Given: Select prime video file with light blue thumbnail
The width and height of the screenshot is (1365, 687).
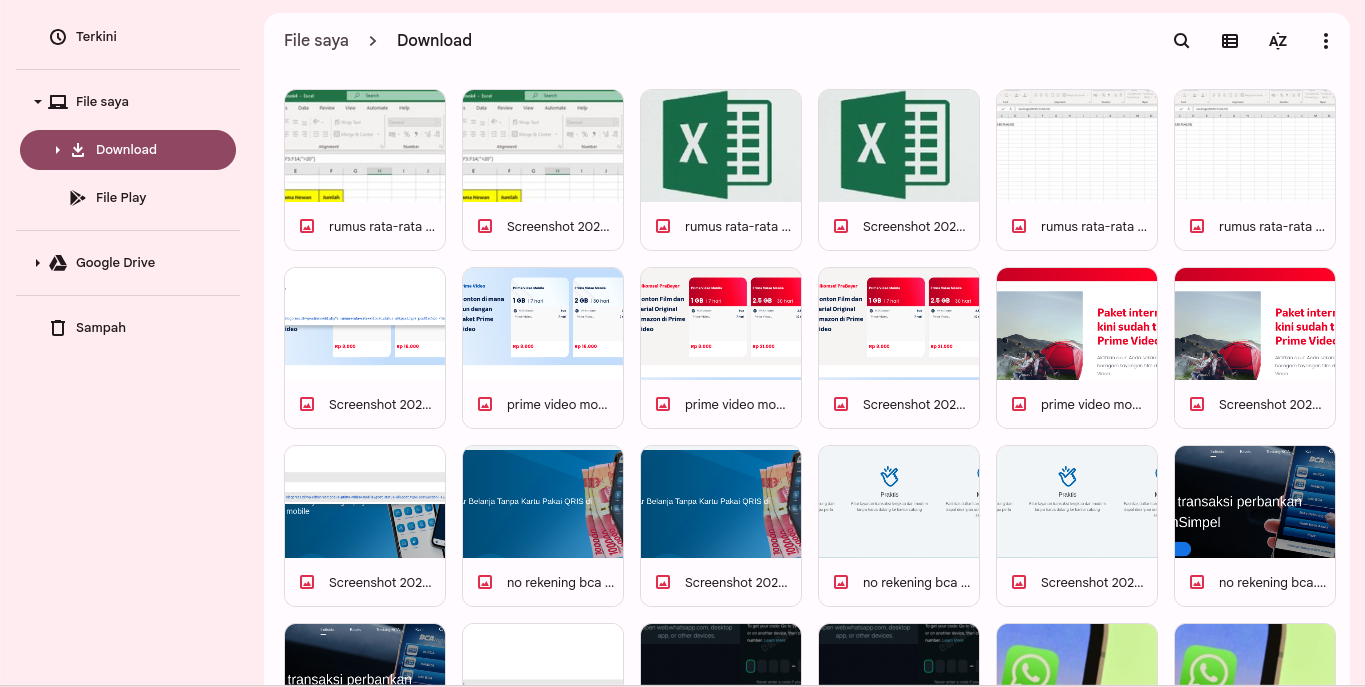Looking at the screenshot, I should point(543,348).
